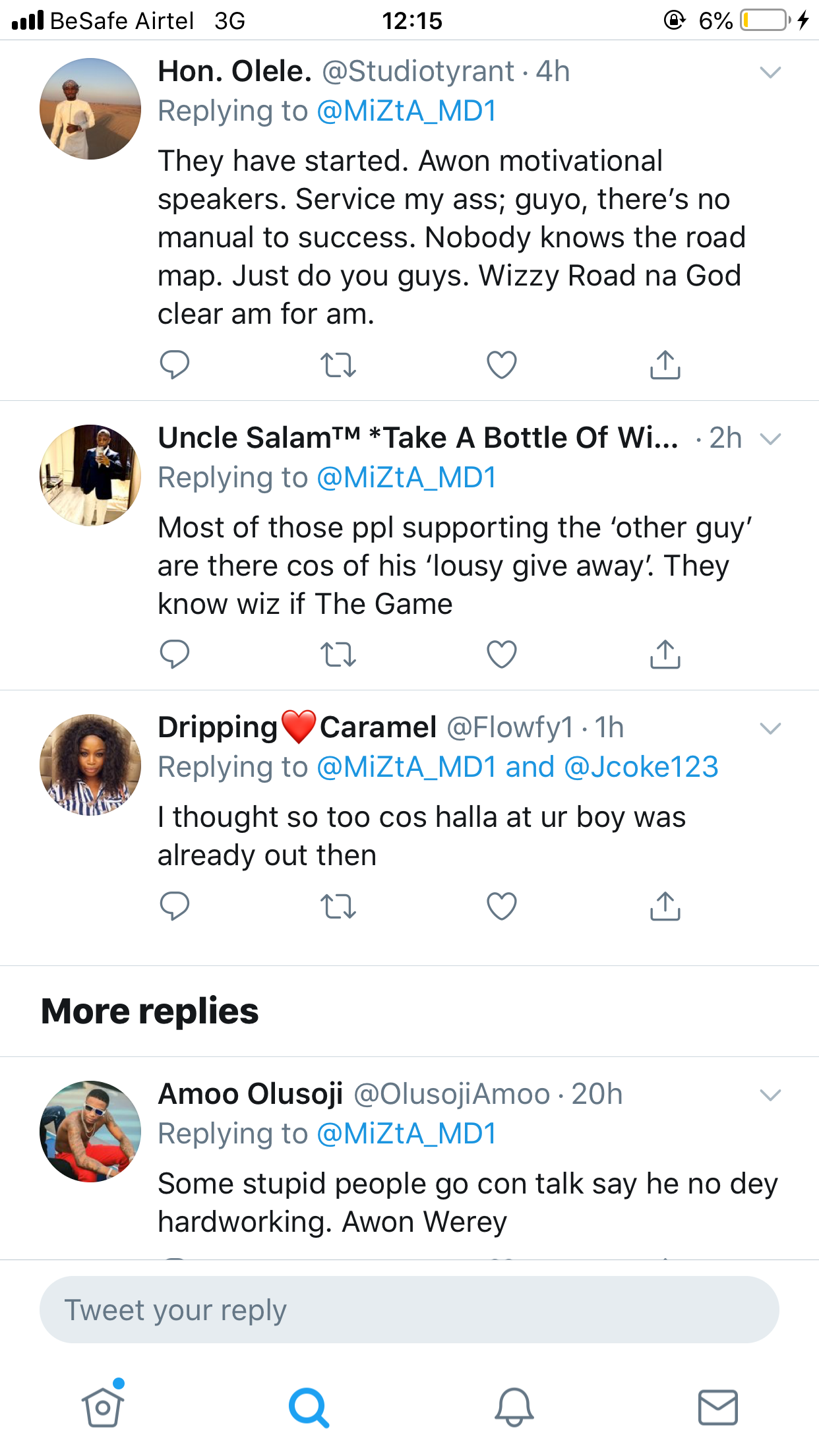The height and width of the screenshot is (1456, 819).
Task: Expand options chevron on Uncle Salam's tweet
Action: 770,439
